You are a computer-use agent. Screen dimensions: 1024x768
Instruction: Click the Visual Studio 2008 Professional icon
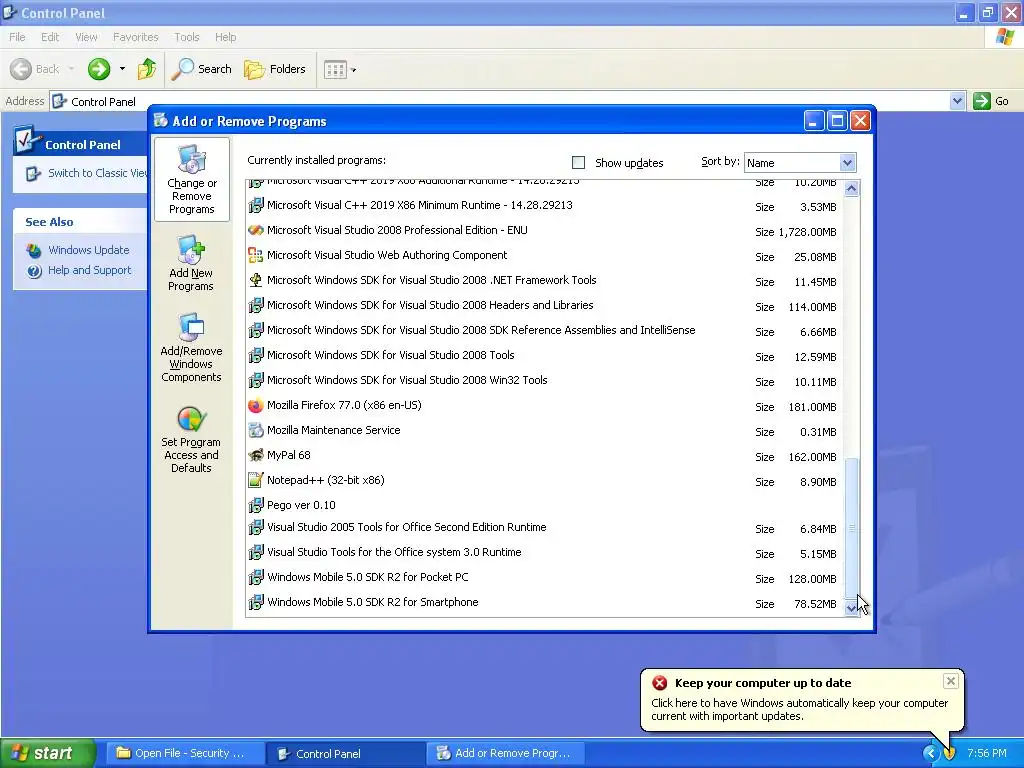click(x=256, y=231)
